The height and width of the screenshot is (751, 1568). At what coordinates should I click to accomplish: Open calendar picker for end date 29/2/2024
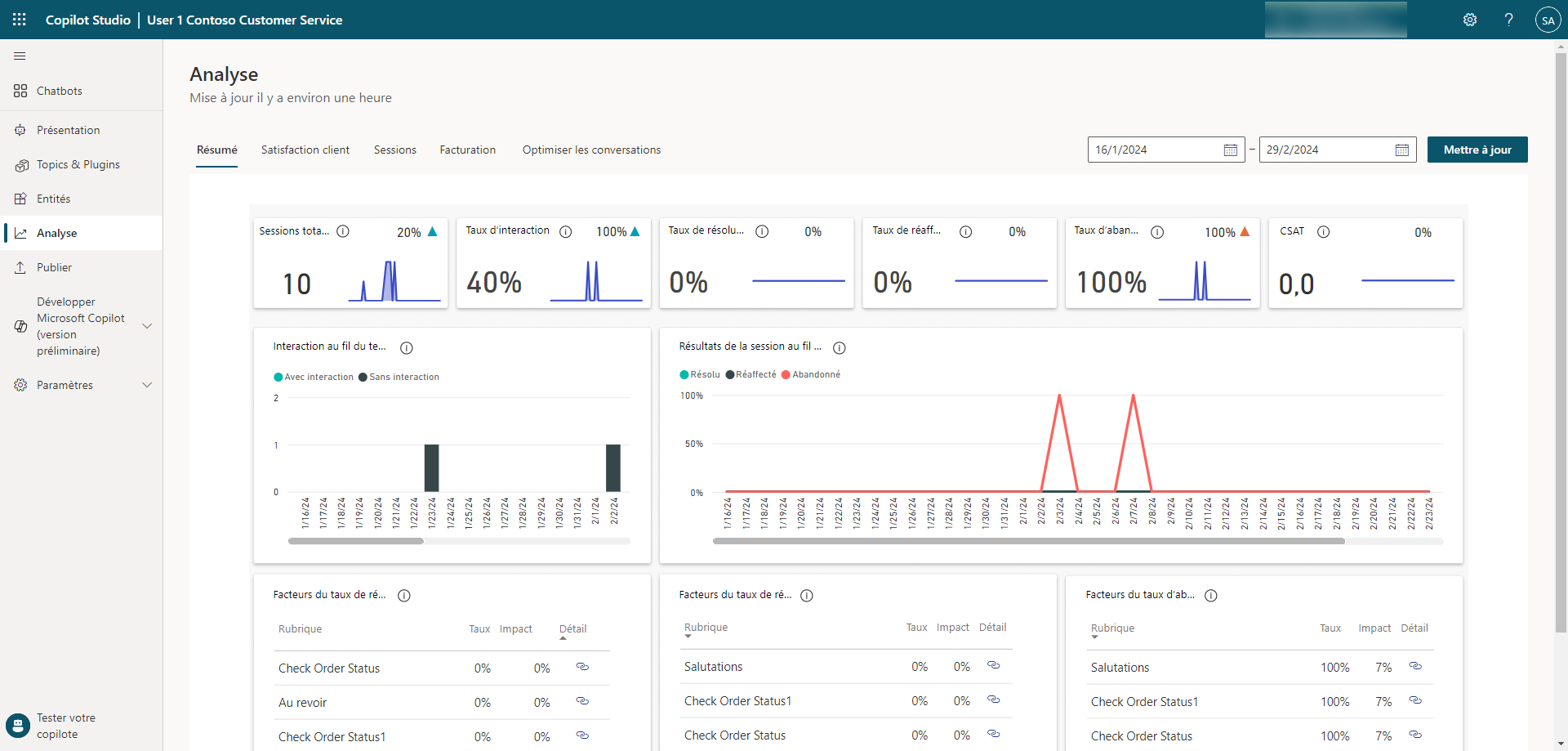pyautogui.click(x=1401, y=150)
